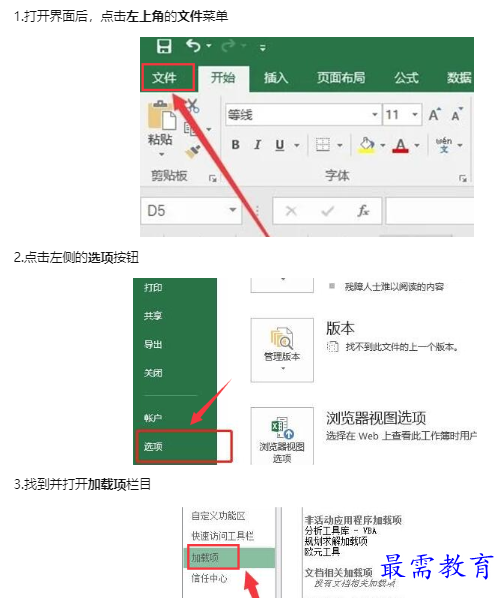This screenshot has height=598, width=502.
Task: Open the Borders dropdown arrow
Action: pos(339,145)
